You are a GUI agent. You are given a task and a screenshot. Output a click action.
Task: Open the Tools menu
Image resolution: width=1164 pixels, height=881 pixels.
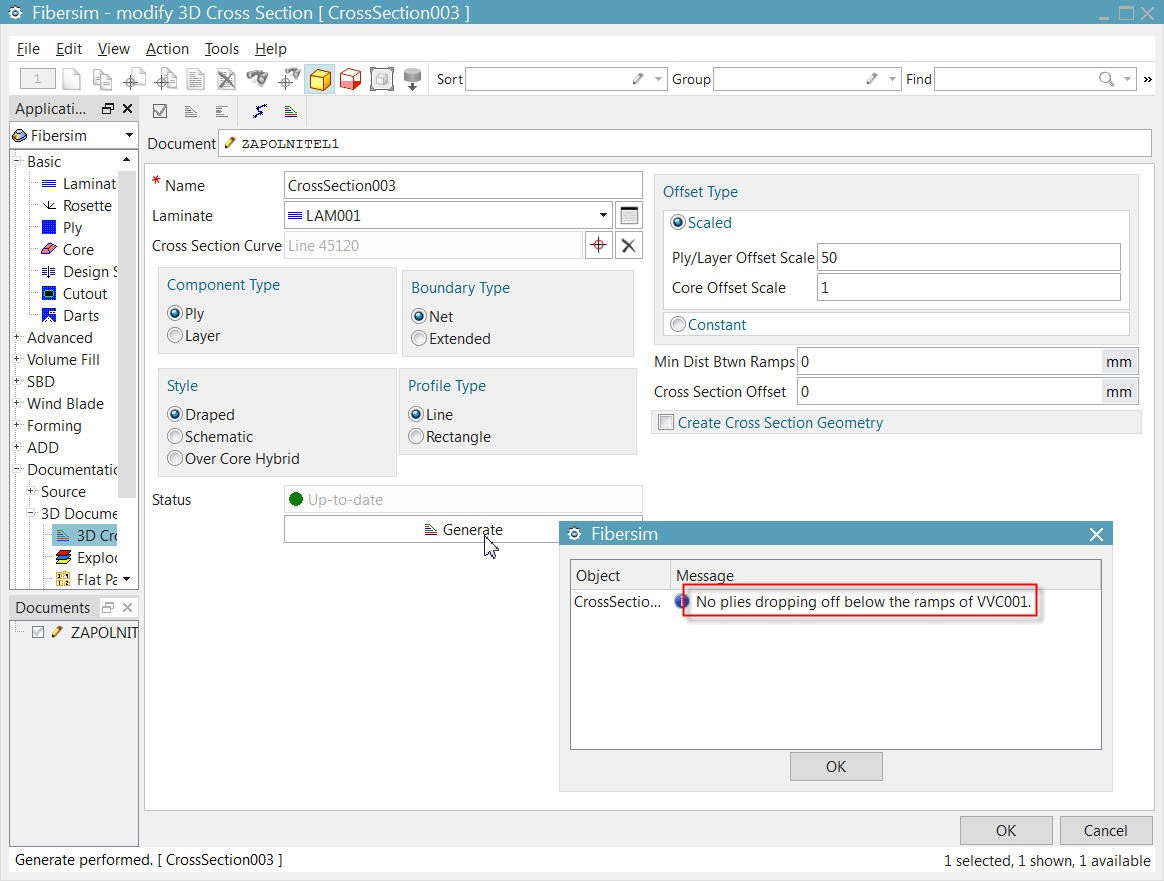coord(221,48)
